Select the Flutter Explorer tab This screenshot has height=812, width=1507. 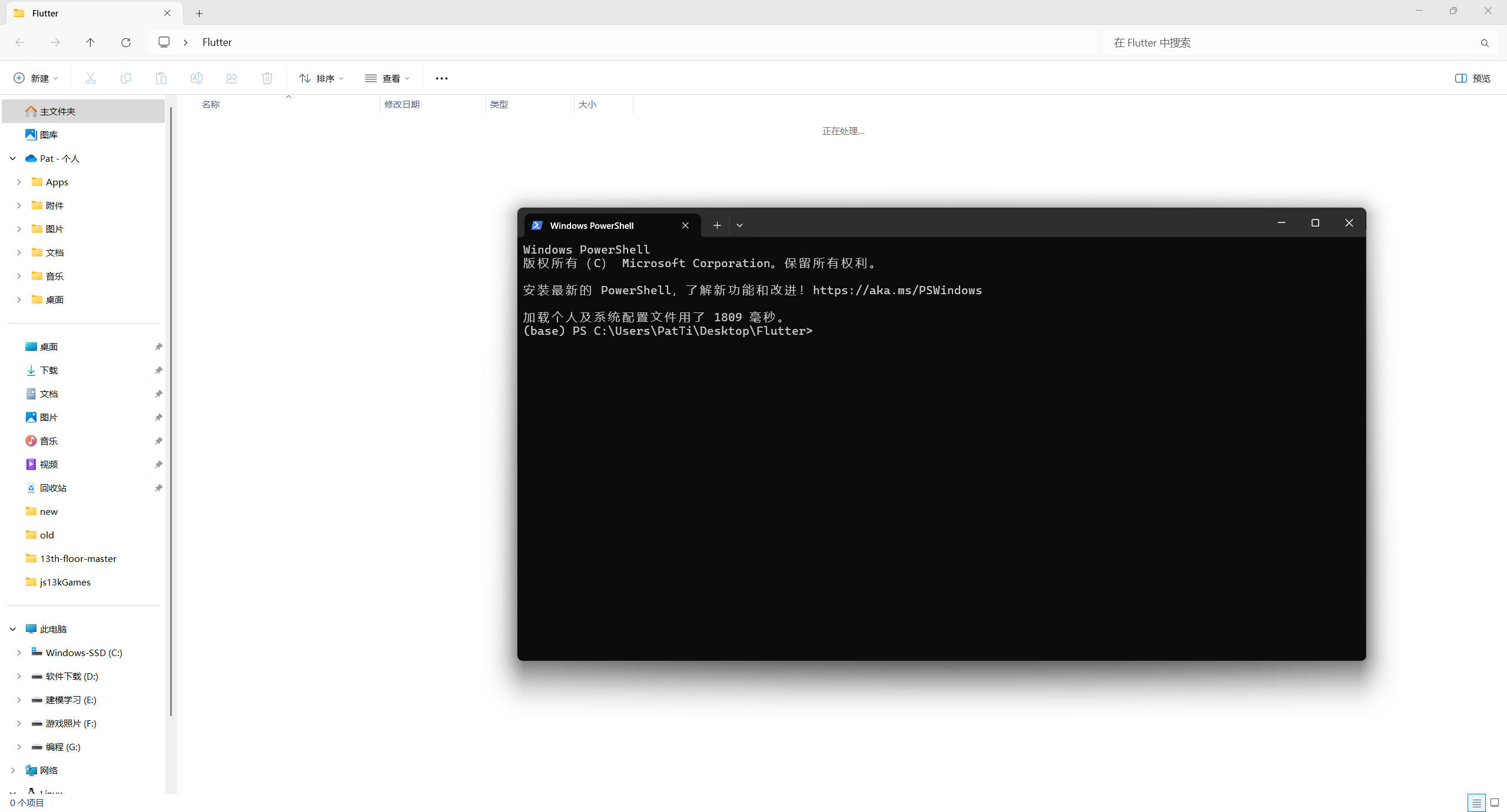coord(94,13)
